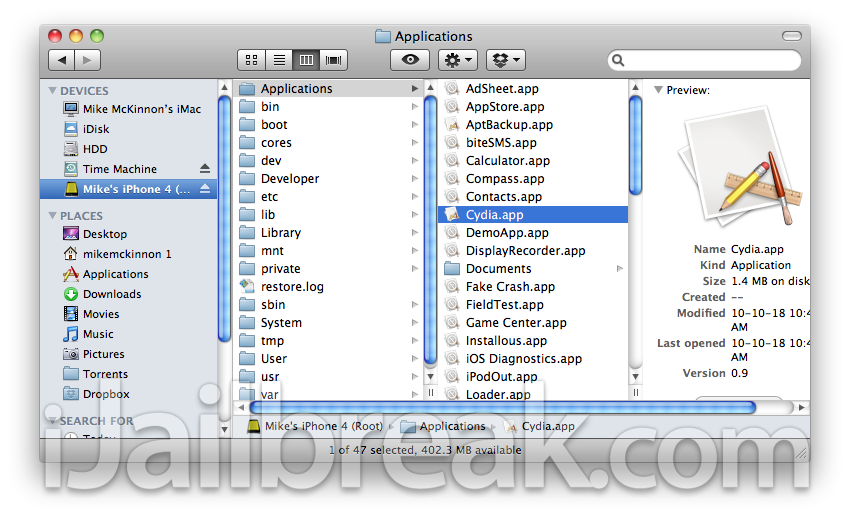
Task: Eject Mike's iPhone 4 volume
Action: (x=204, y=189)
